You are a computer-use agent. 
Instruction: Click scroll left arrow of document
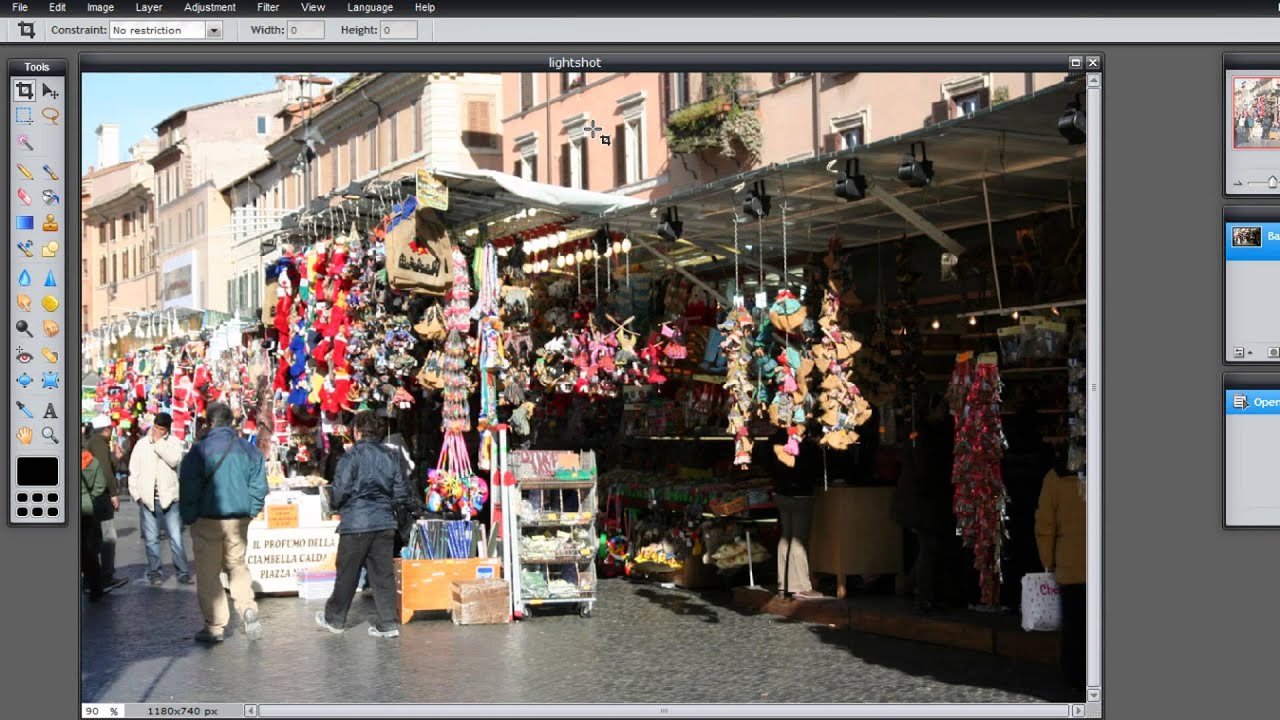[250, 711]
